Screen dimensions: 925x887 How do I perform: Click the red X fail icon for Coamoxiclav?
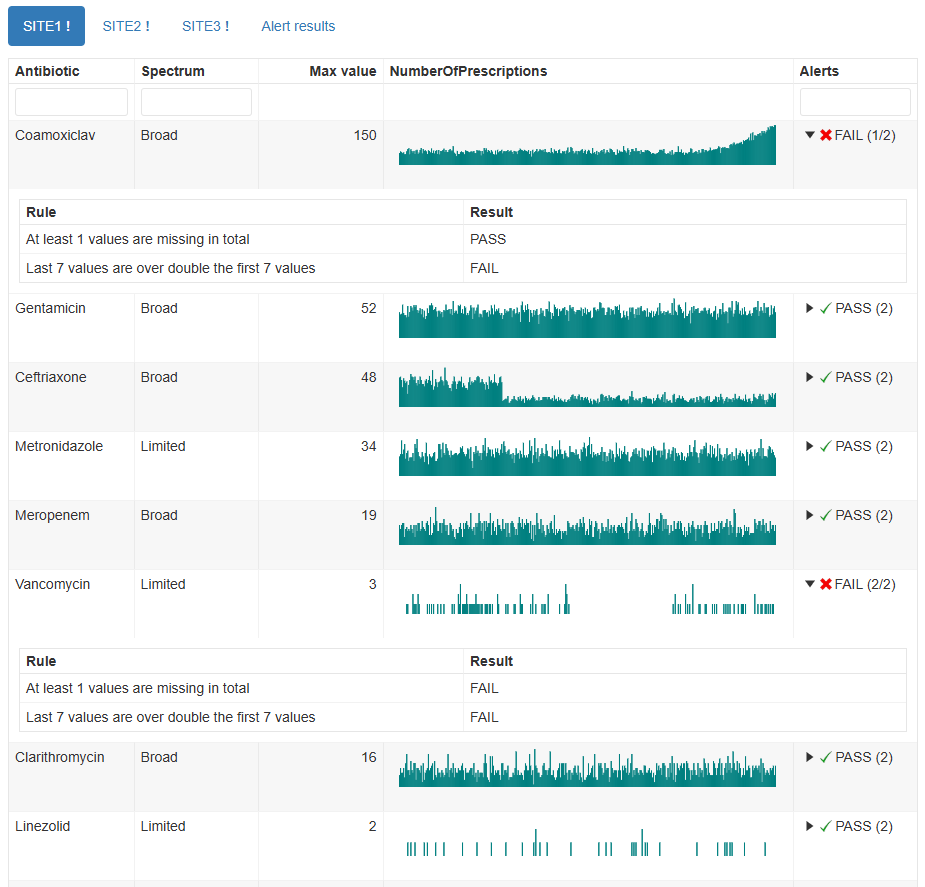point(826,136)
